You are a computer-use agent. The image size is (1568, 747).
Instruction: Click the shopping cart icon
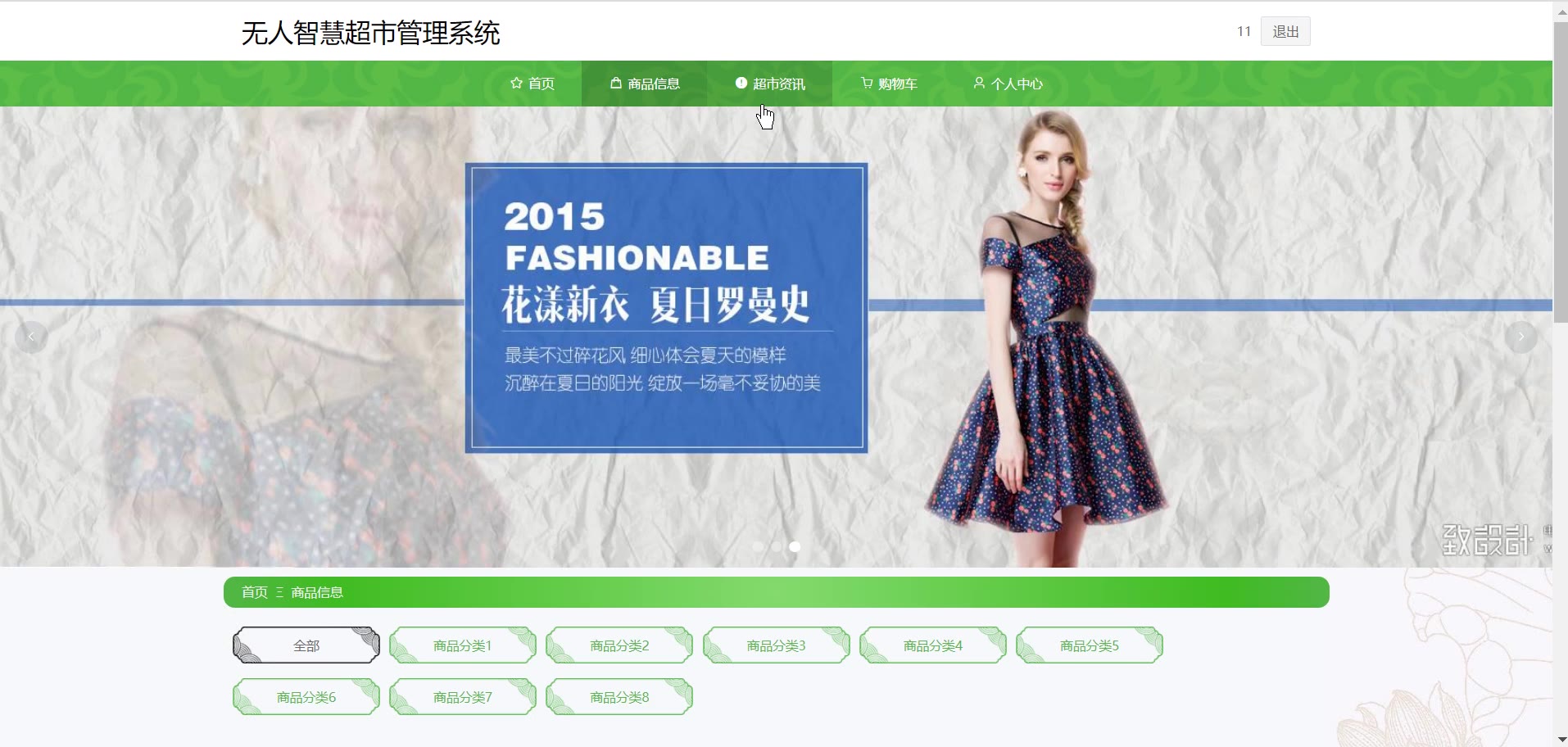pyautogui.click(x=867, y=83)
